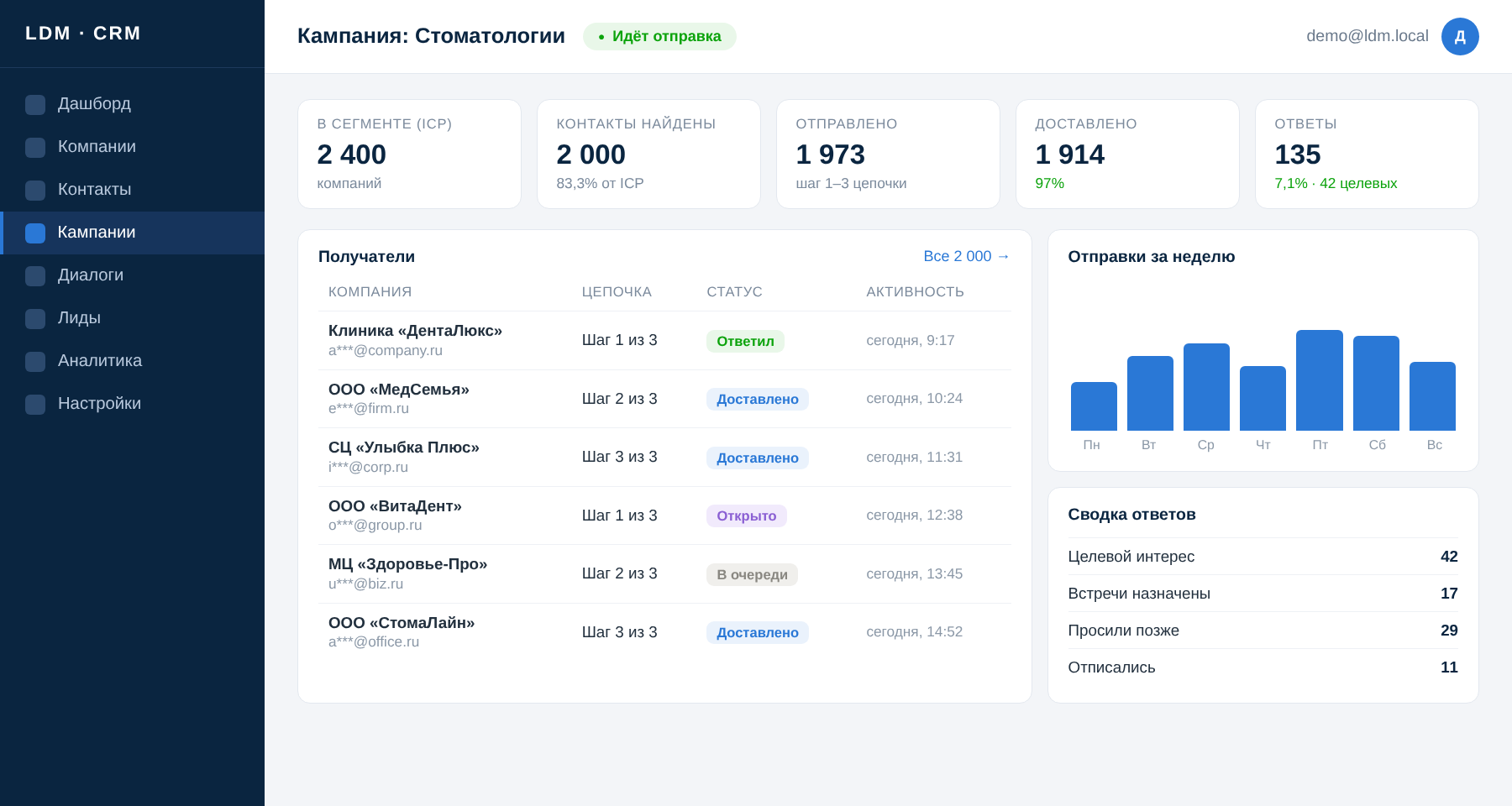Click the Активность column header
Screen dimensions: 1512x806
(915, 292)
